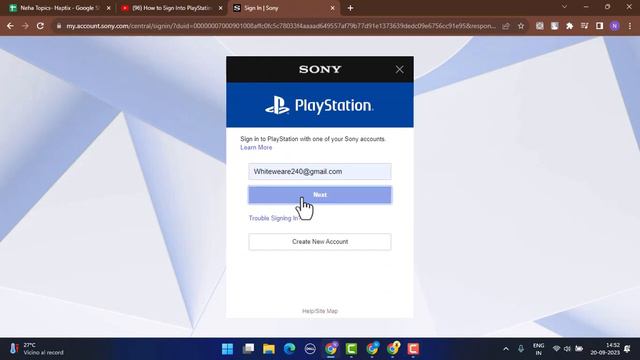Open the red Camtasia recorder taskbar icon

click(x=413, y=349)
